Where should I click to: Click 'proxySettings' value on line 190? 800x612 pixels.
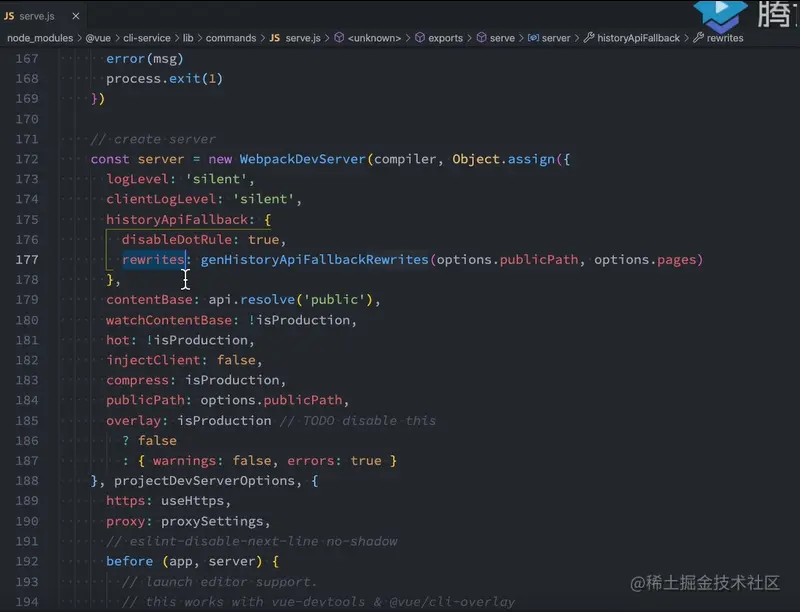pyautogui.click(x=212, y=521)
